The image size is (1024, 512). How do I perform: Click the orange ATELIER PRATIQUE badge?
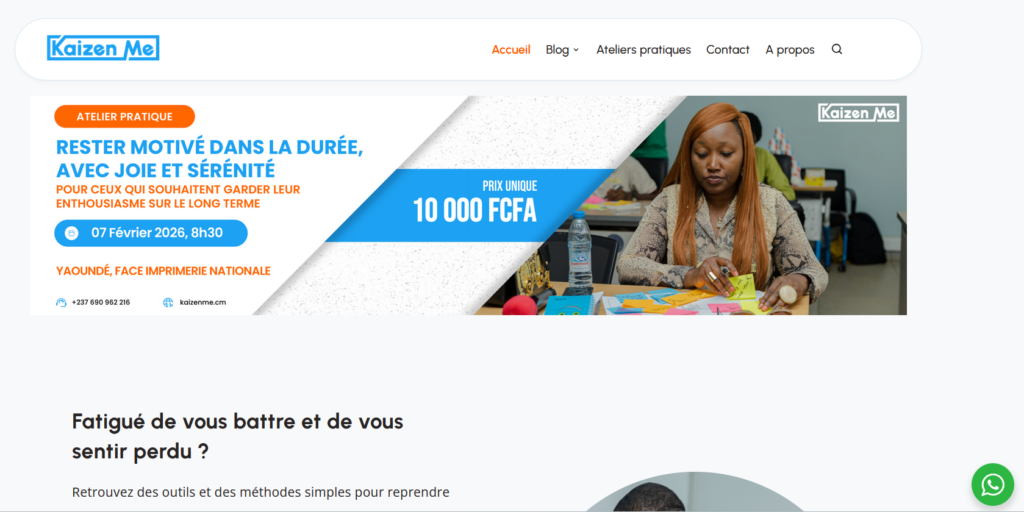click(125, 116)
